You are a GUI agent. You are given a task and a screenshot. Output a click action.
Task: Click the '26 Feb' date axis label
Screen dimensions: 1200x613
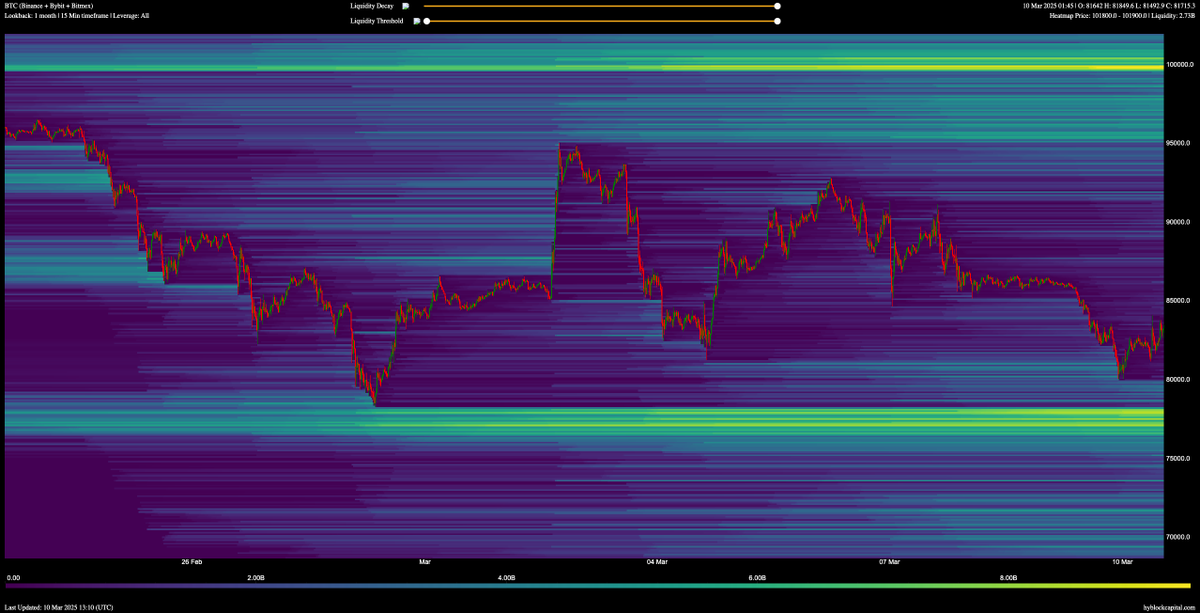[x=192, y=562]
